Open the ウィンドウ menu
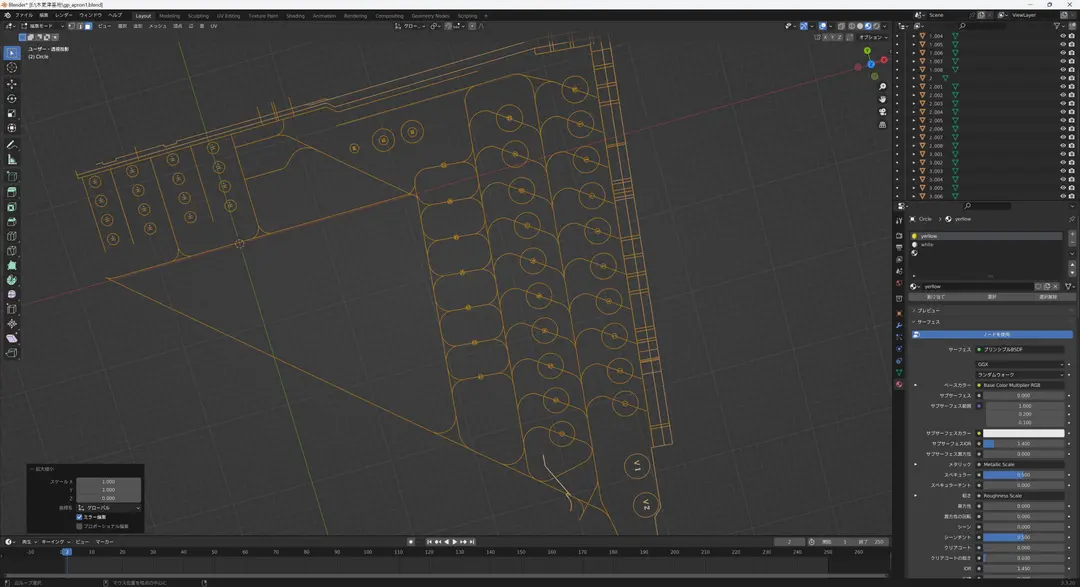This screenshot has height=587, width=1080. click(90, 15)
